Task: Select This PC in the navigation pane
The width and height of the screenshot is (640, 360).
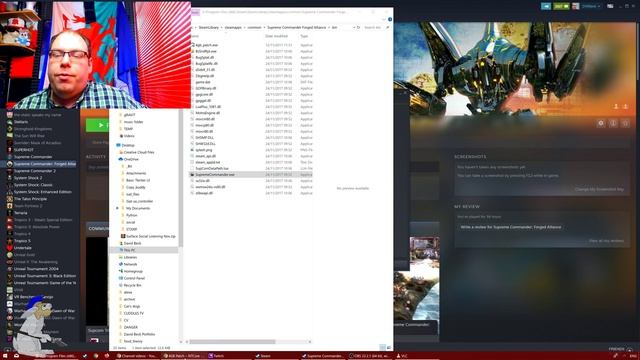Action: (129, 250)
